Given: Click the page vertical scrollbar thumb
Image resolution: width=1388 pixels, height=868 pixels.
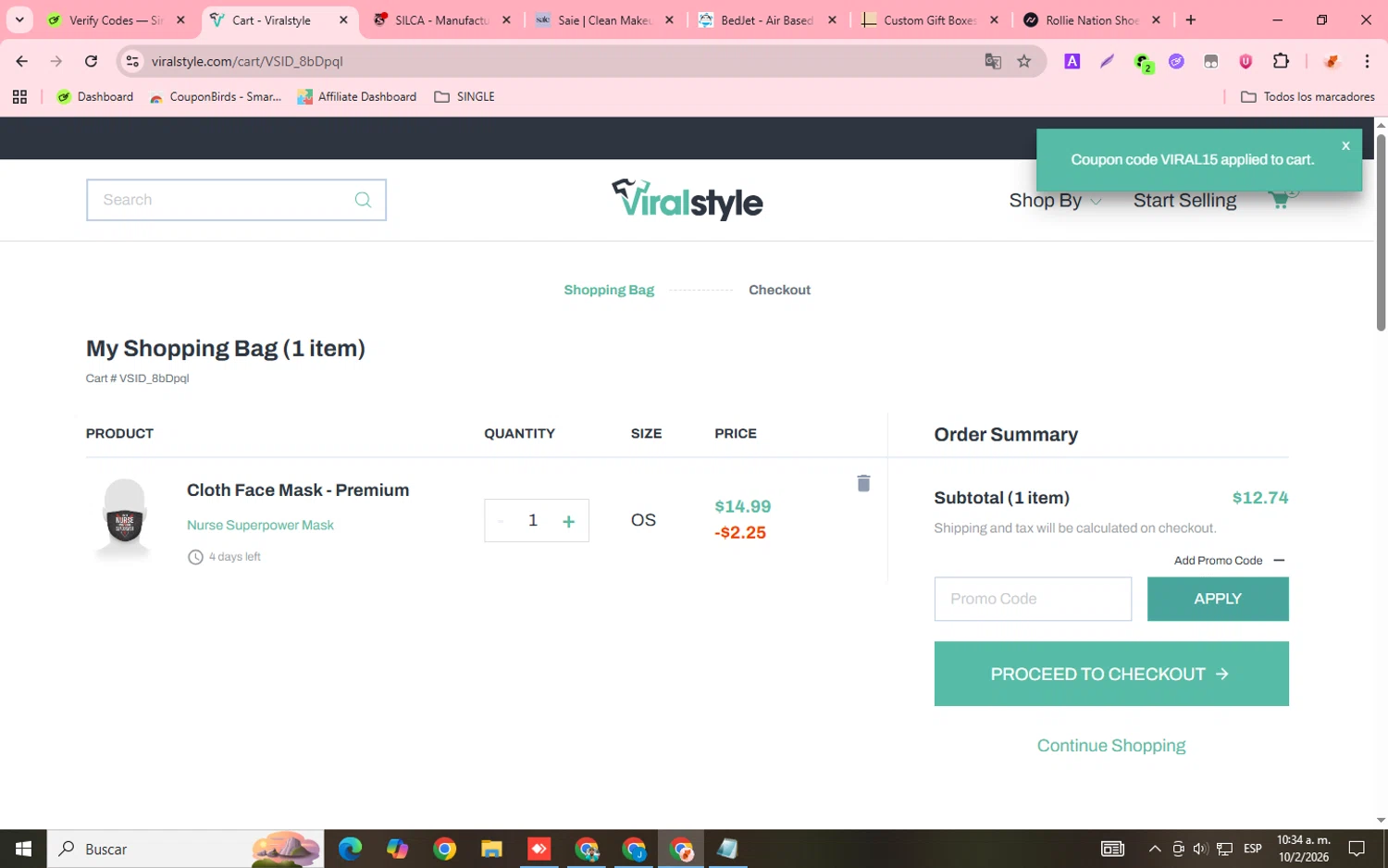Looking at the screenshot, I should [x=1381, y=231].
